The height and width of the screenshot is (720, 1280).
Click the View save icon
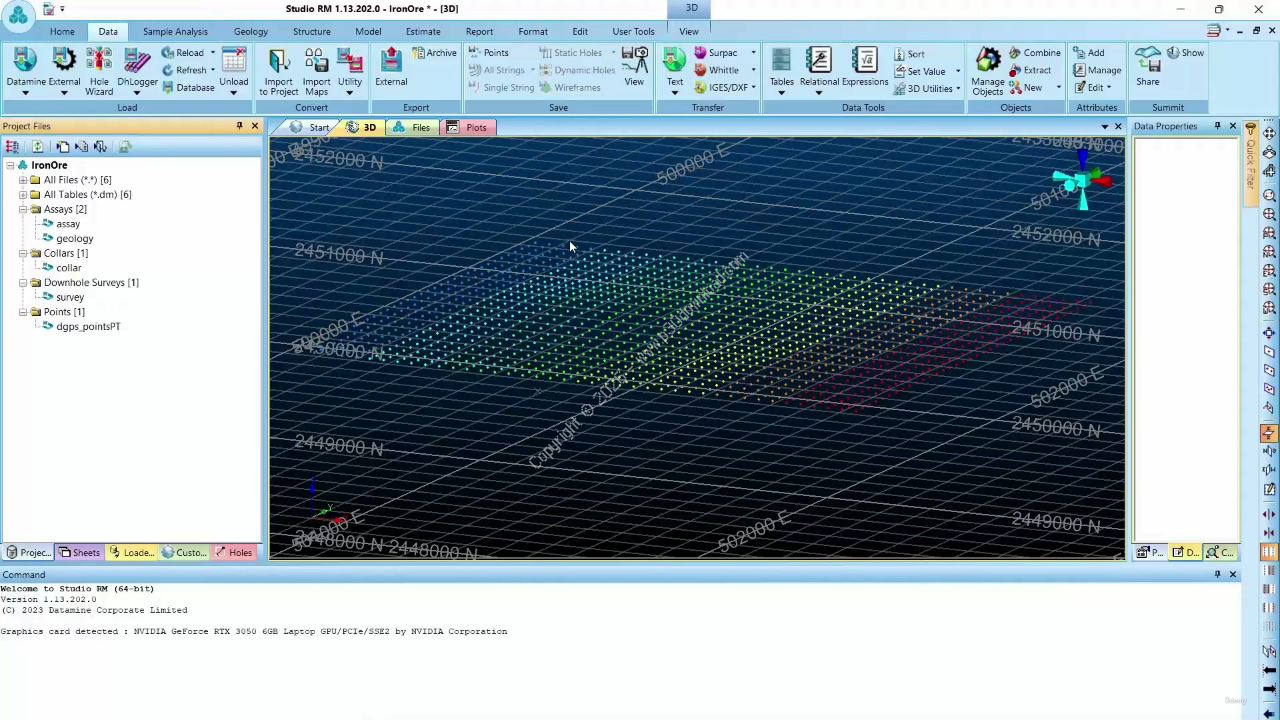tap(634, 66)
